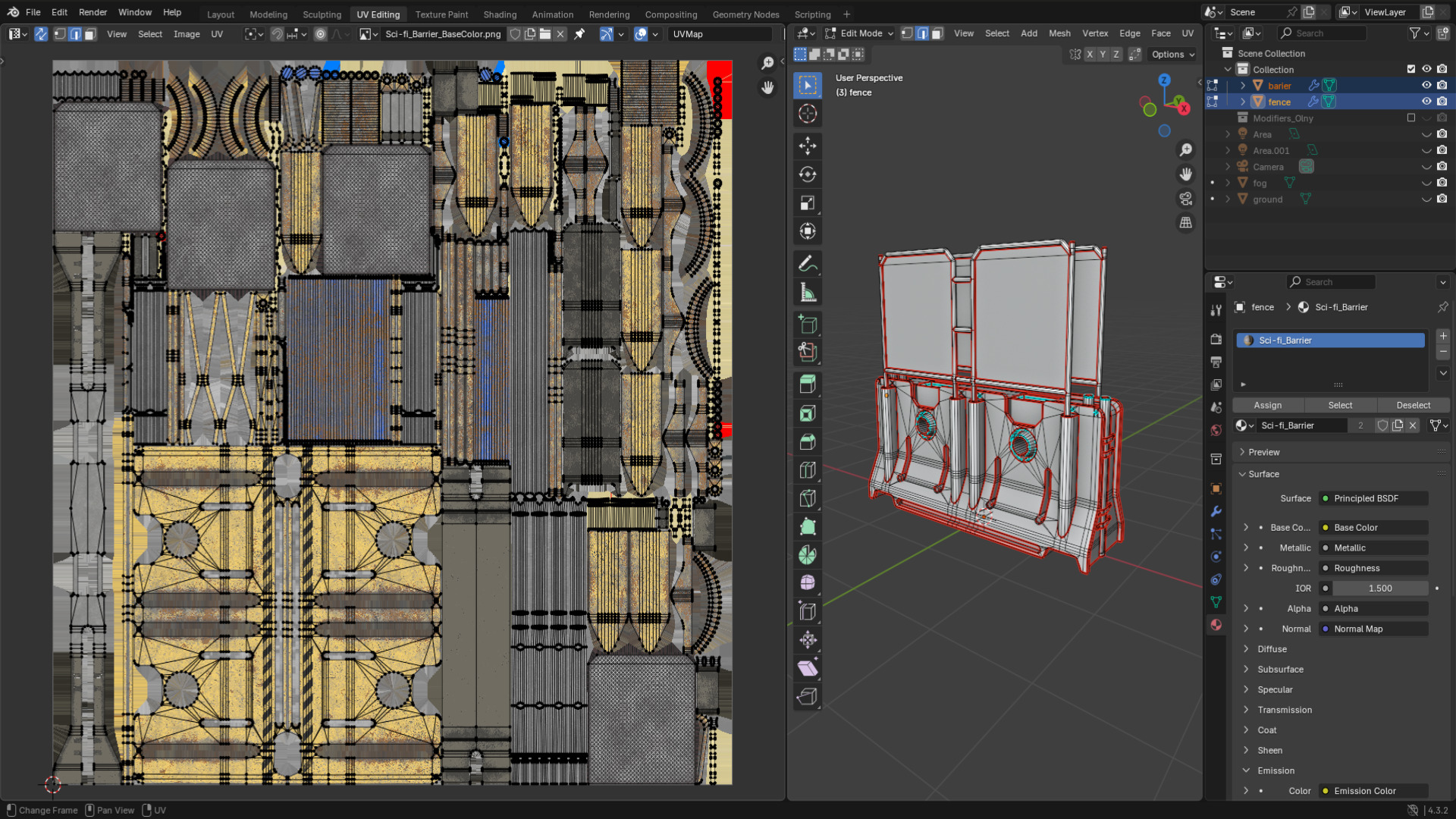
Task: Switch to the Shading workspace tab
Action: click(500, 14)
